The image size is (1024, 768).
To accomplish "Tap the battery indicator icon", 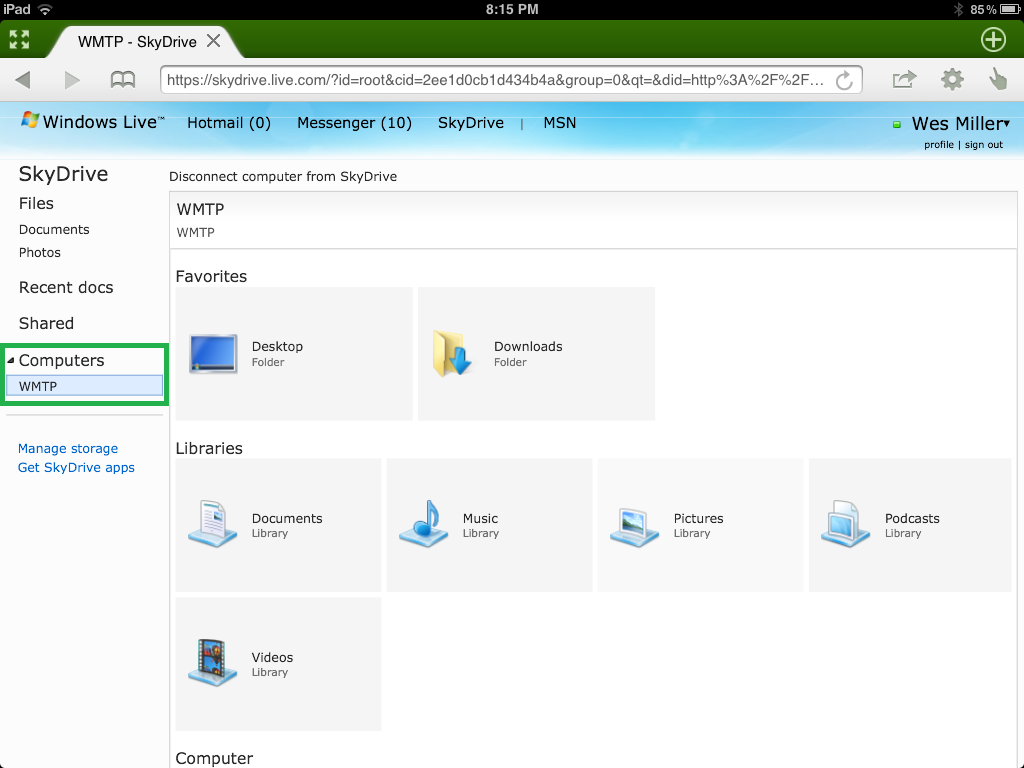I will pyautogui.click(x=1010, y=9).
